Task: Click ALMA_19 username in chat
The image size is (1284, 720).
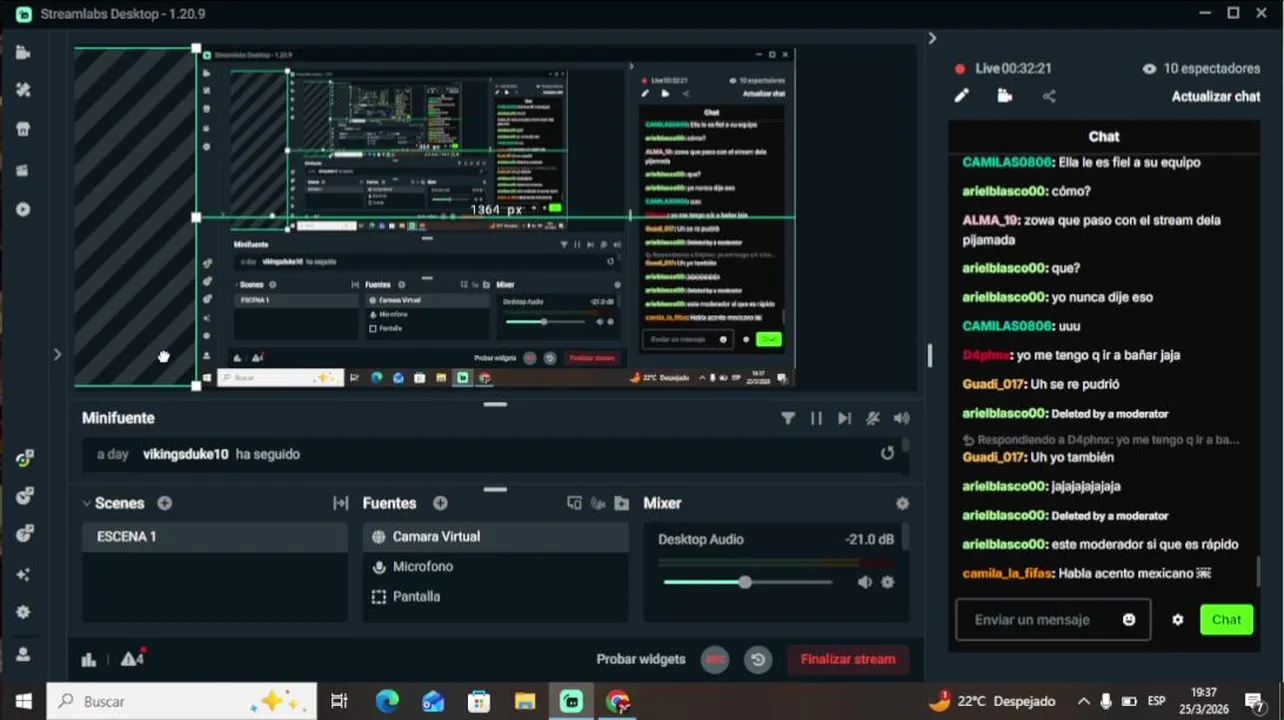Action: (x=990, y=220)
